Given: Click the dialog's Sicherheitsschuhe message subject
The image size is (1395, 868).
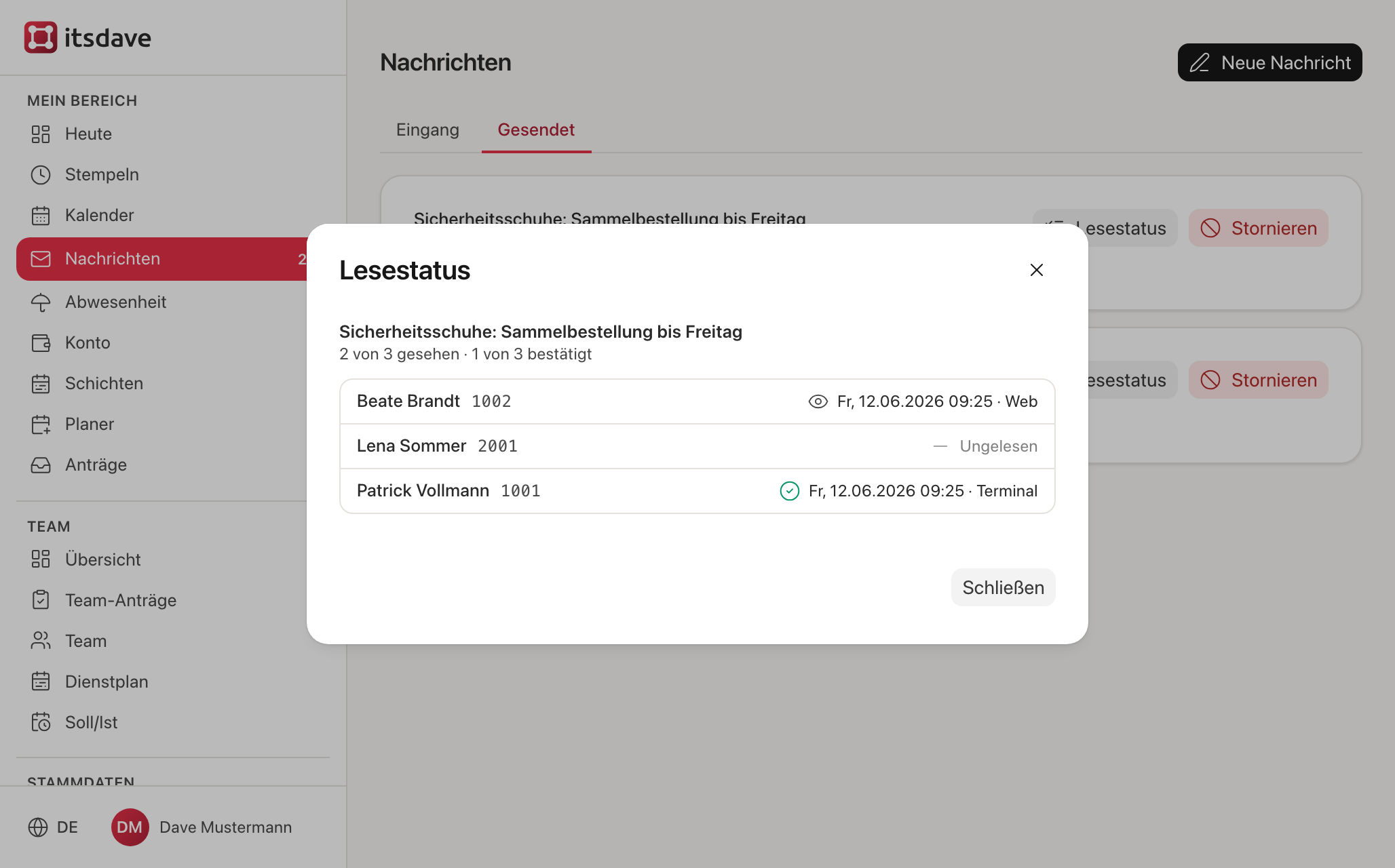Looking at the screenshot, I should pos(541,332).
